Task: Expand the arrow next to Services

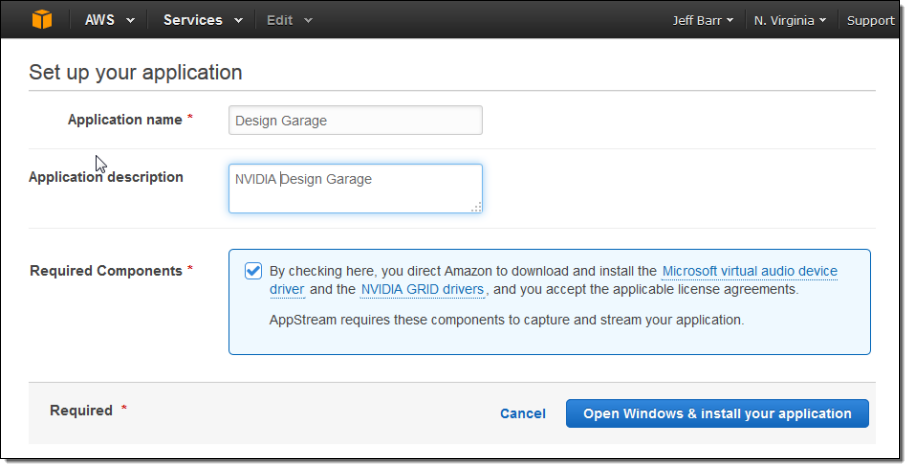Action: 238,21
